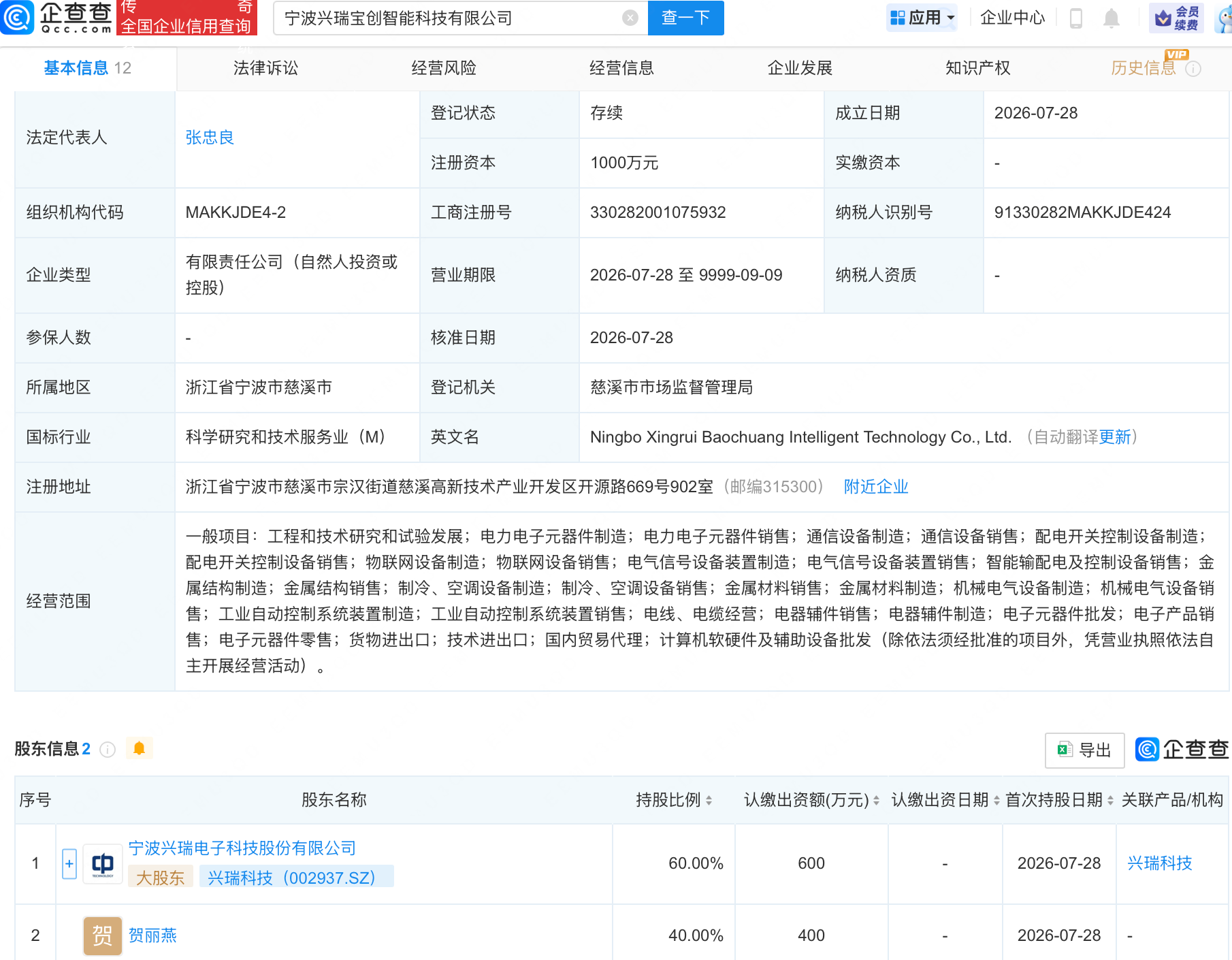Open shareholder 贺丽燕 link
1232x960 pixels.
[152, 935]
